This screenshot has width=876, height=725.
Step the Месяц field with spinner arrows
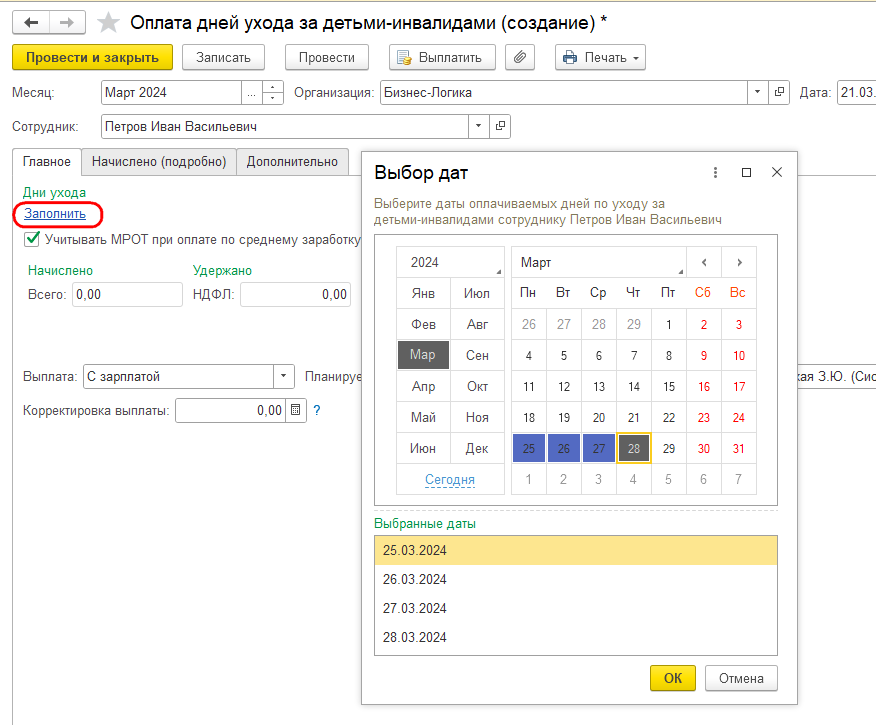(x=273, y=93)
